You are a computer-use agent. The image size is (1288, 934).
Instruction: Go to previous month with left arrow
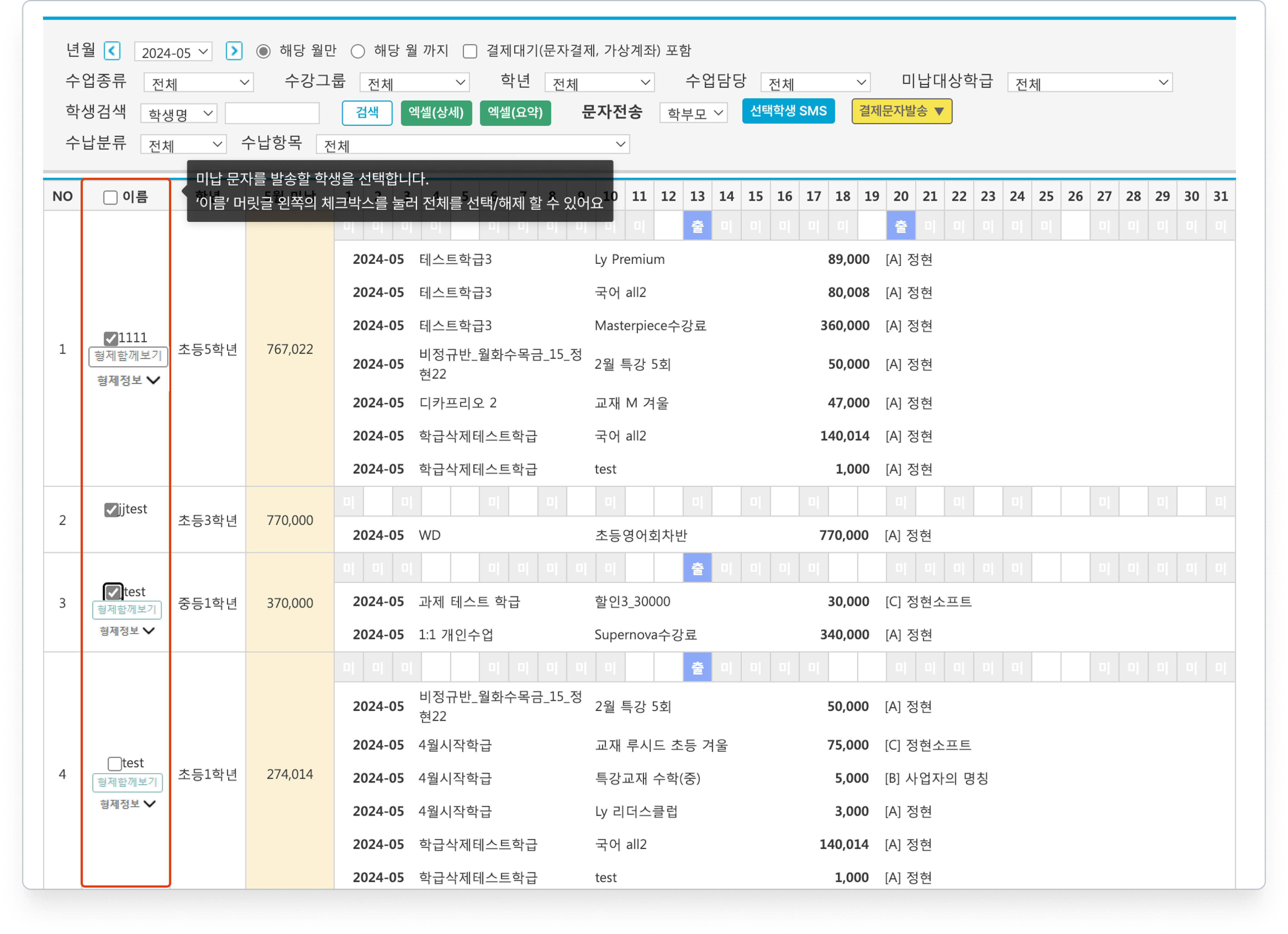coord(112,51)
